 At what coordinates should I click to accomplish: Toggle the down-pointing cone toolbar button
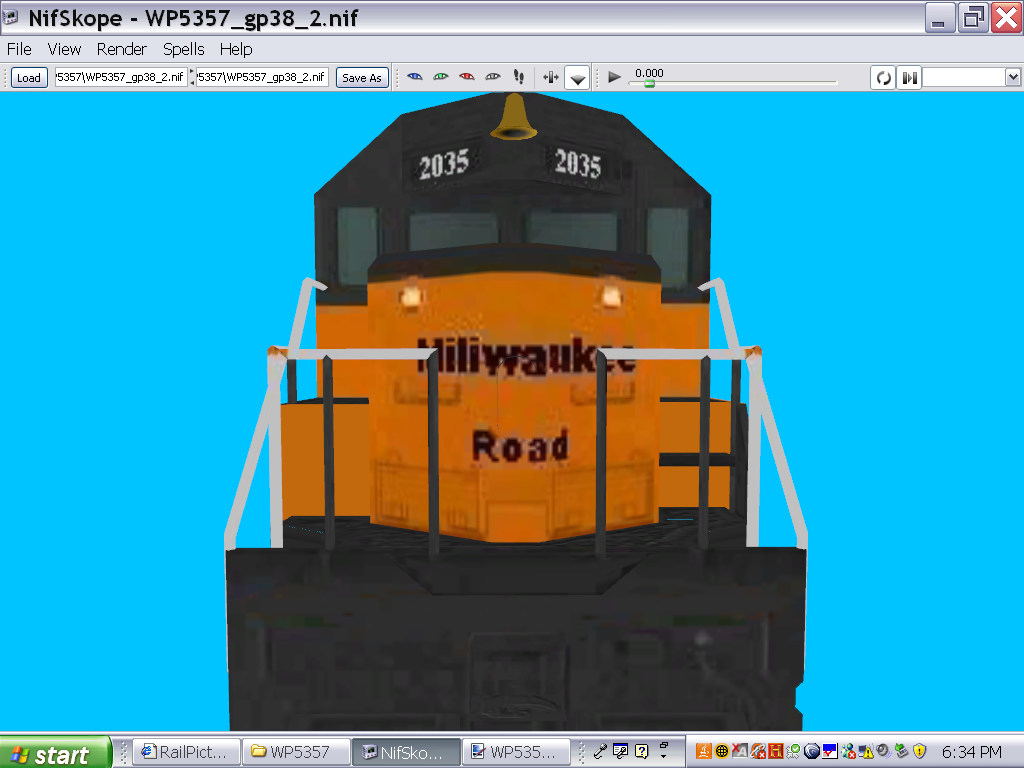tap(577, 78)
